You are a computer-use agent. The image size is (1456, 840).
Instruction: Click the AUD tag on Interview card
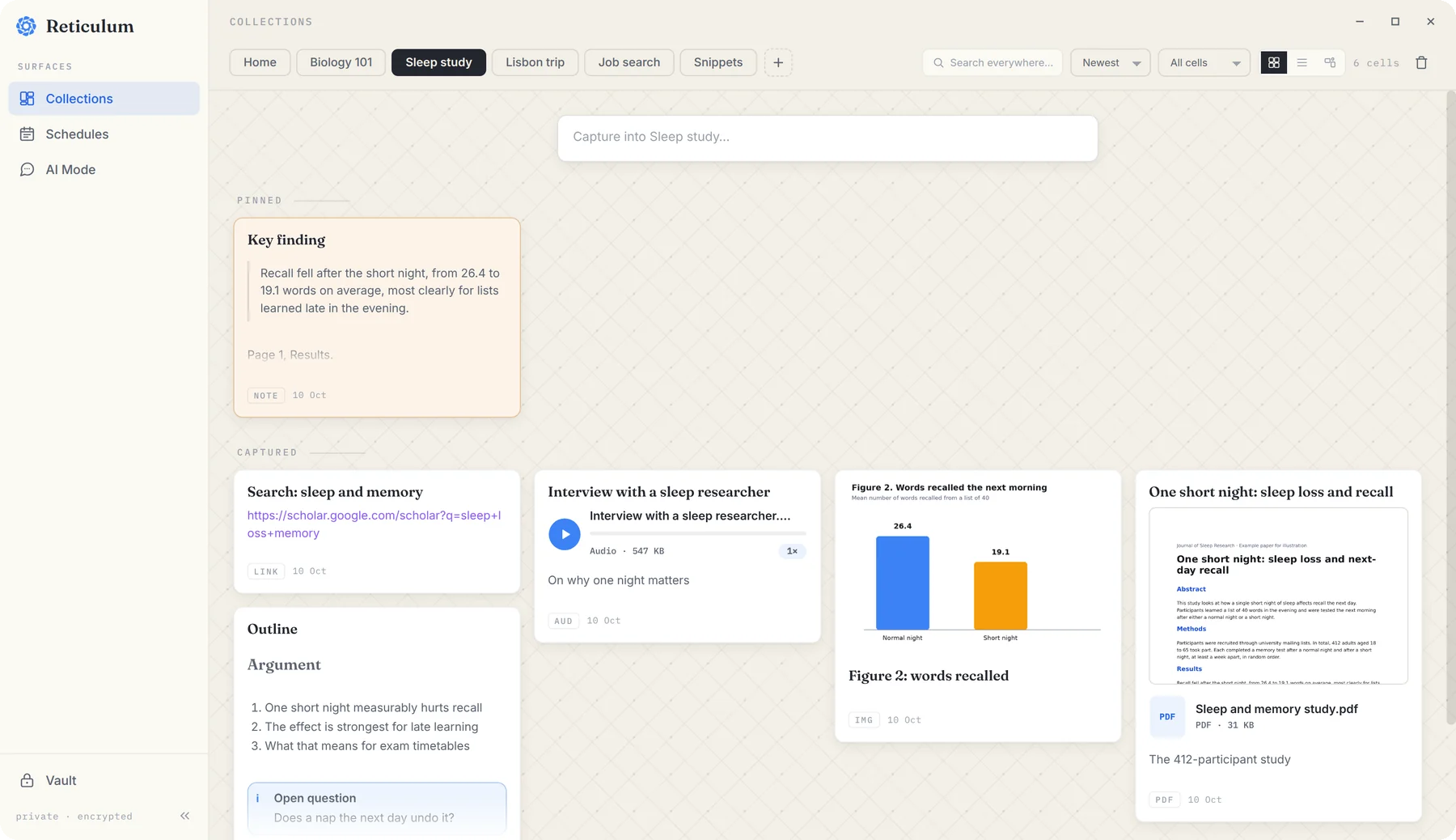563,621
